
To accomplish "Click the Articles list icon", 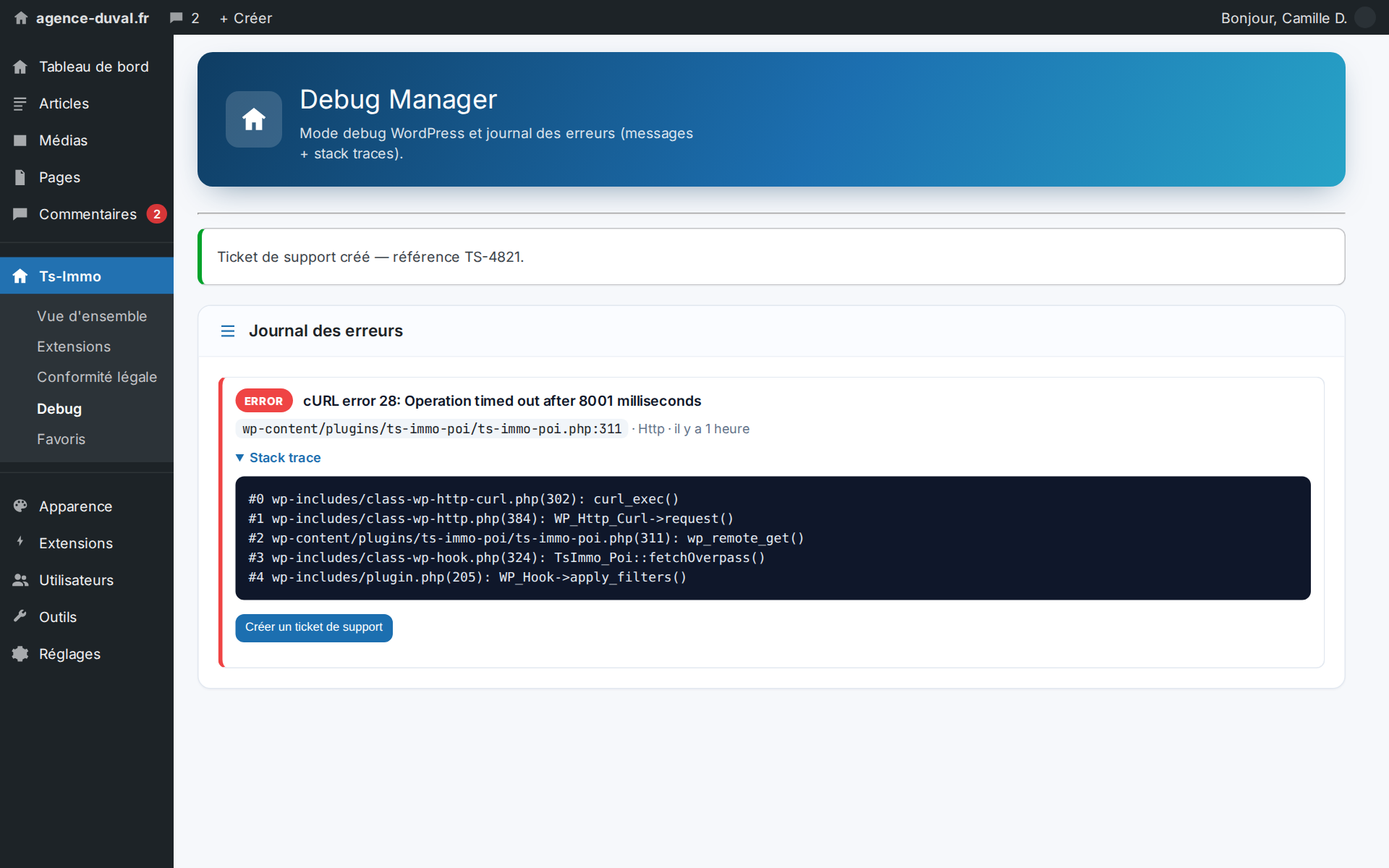I will [x=20, y=103].
